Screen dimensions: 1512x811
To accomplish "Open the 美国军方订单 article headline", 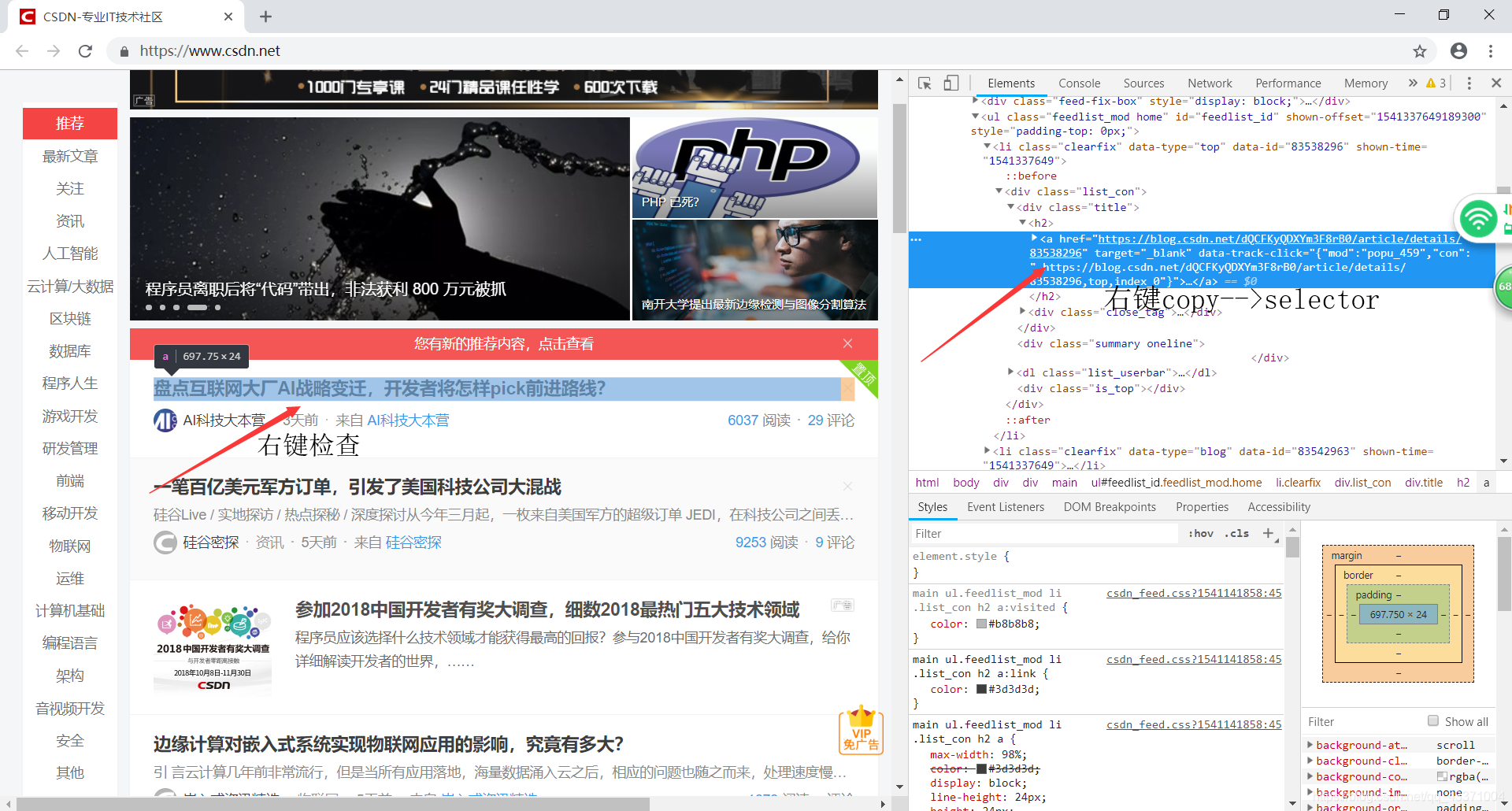I will (357, 487).
